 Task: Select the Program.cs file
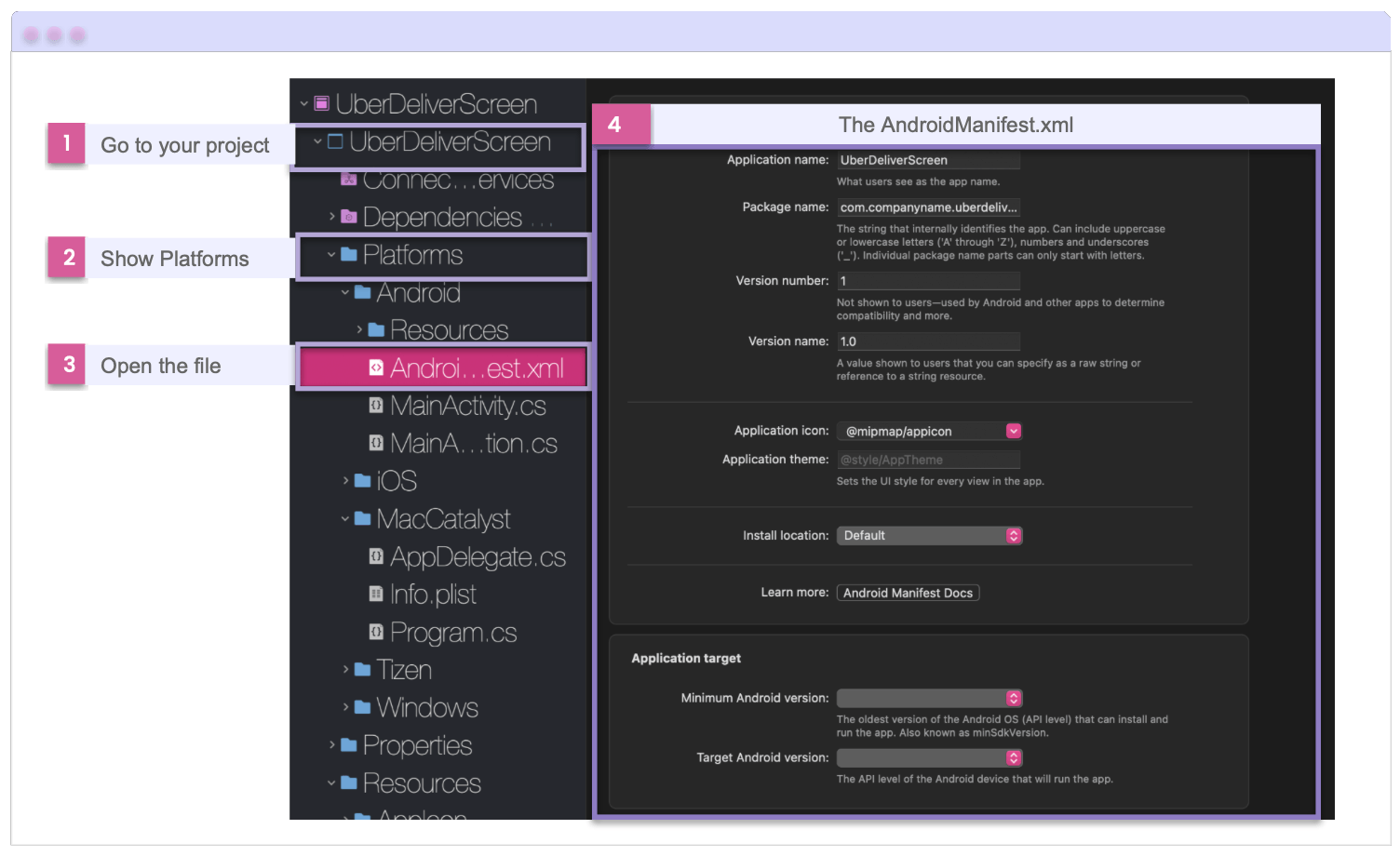tap(453, 632)
